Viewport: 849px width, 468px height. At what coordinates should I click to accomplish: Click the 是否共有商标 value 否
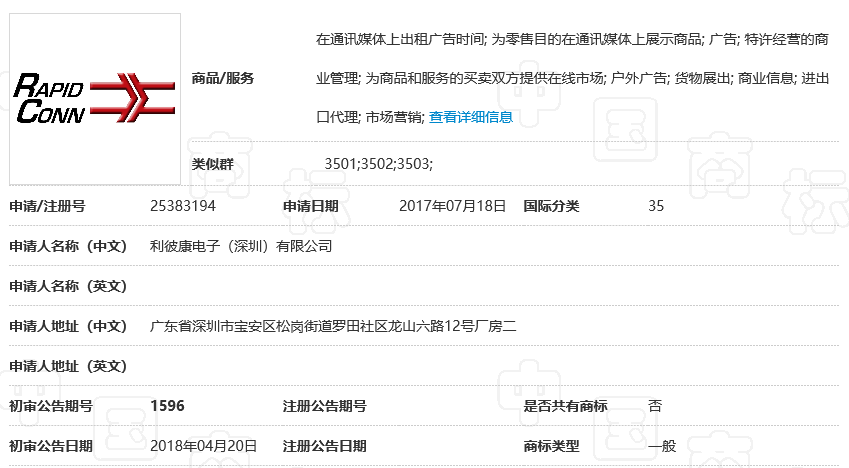[x=655, y=406]
